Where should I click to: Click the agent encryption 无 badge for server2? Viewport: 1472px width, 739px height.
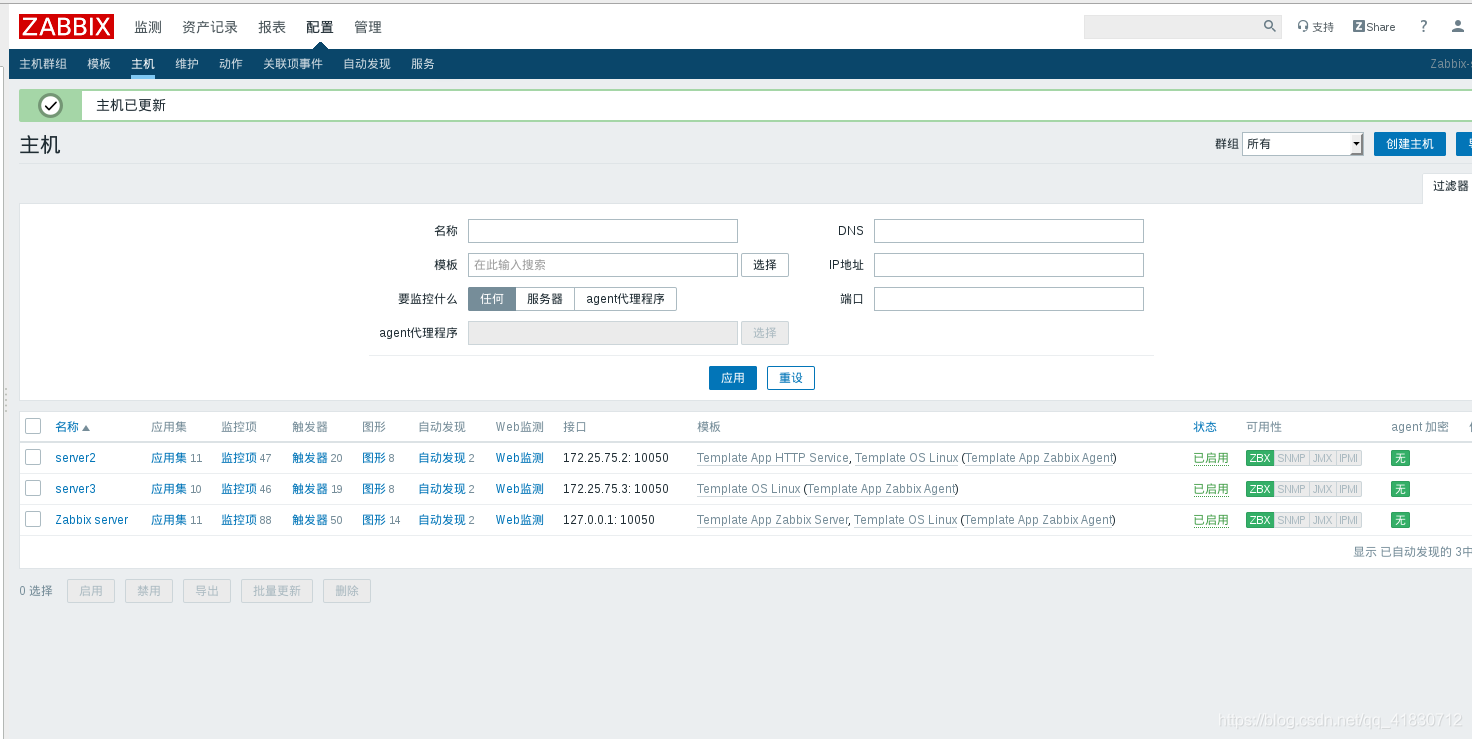tap(1400, 458)
